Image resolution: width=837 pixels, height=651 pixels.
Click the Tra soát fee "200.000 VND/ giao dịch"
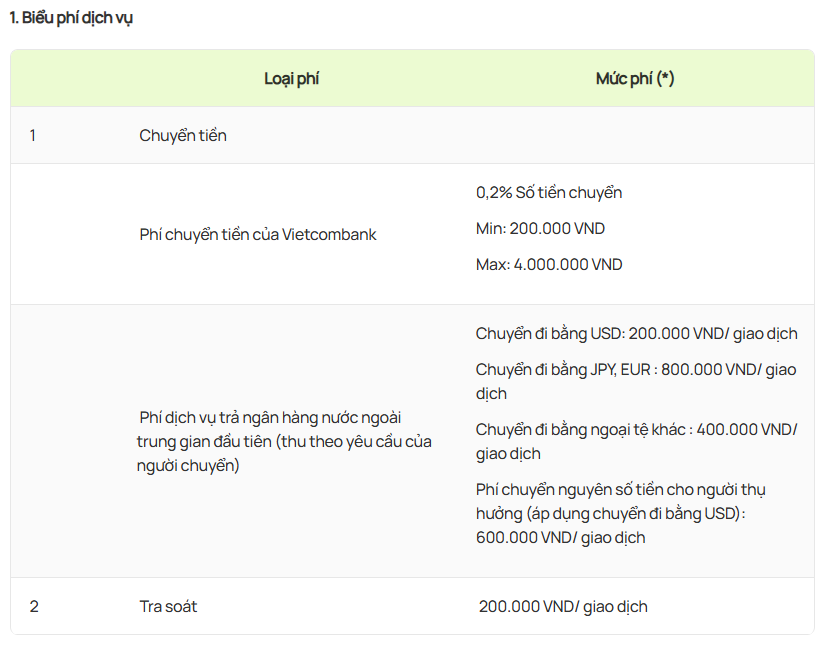click(x=563, y=607)
